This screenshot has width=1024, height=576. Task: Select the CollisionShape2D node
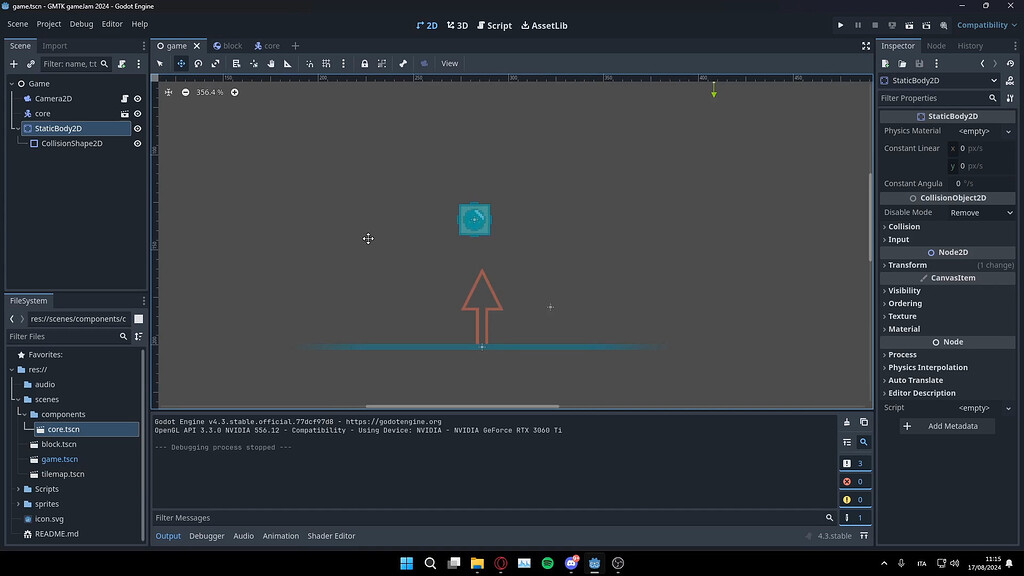point(72,144)
